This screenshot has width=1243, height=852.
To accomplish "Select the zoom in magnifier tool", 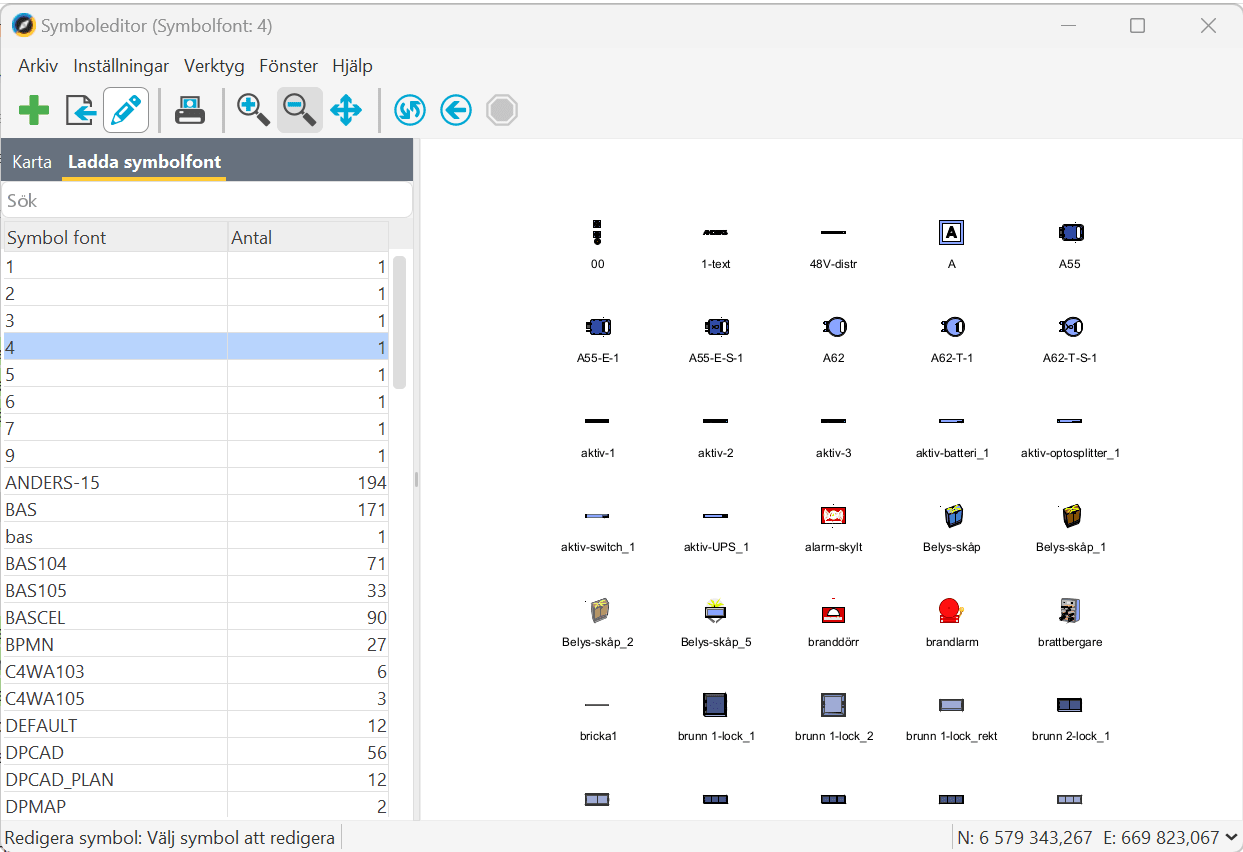I will click(x=253, y=110).
